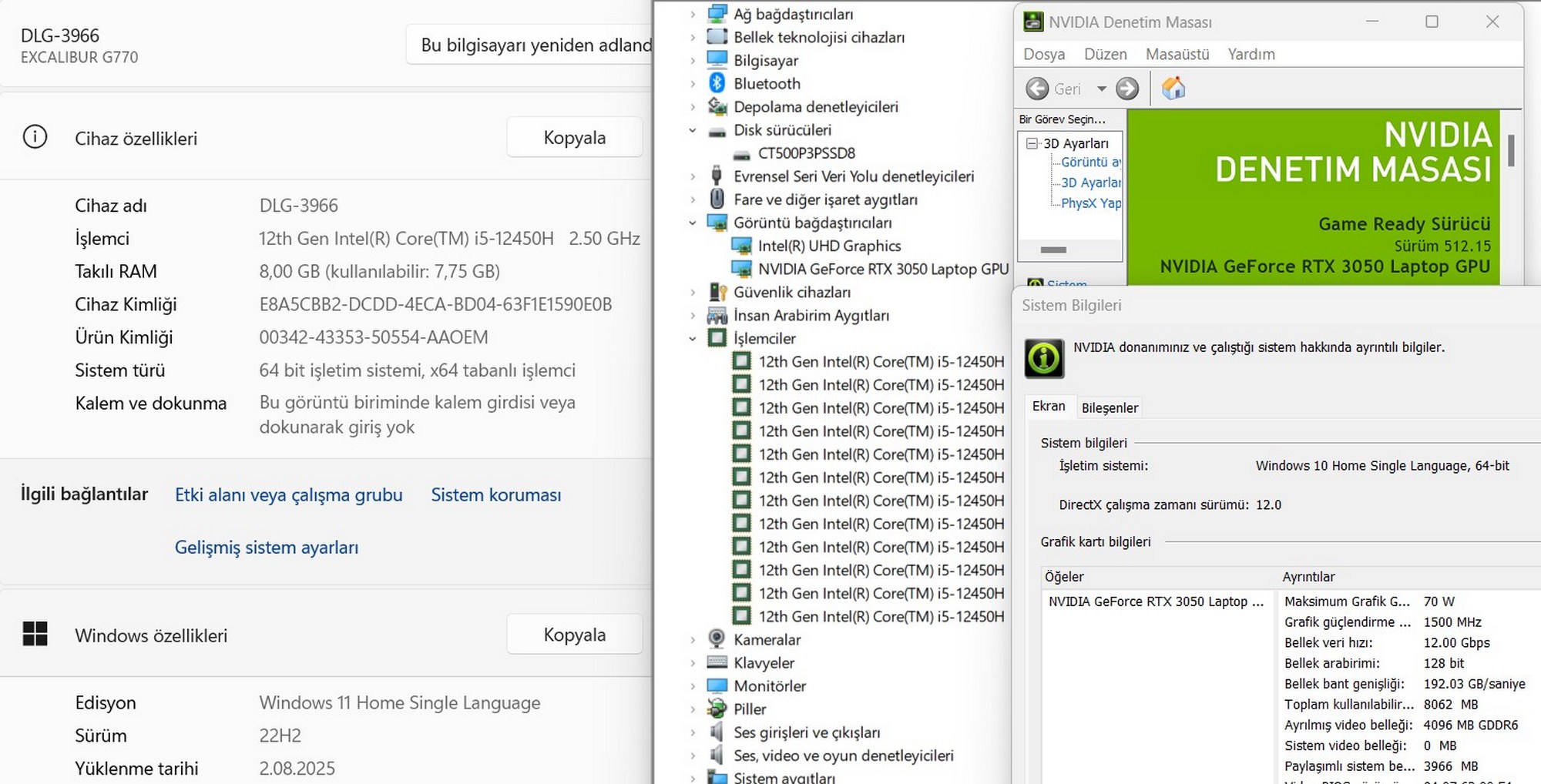The width and height of the screenshot is (1541, 784).
Task: Switch to the Bileşenler tab
Action: coord(1109,407)
